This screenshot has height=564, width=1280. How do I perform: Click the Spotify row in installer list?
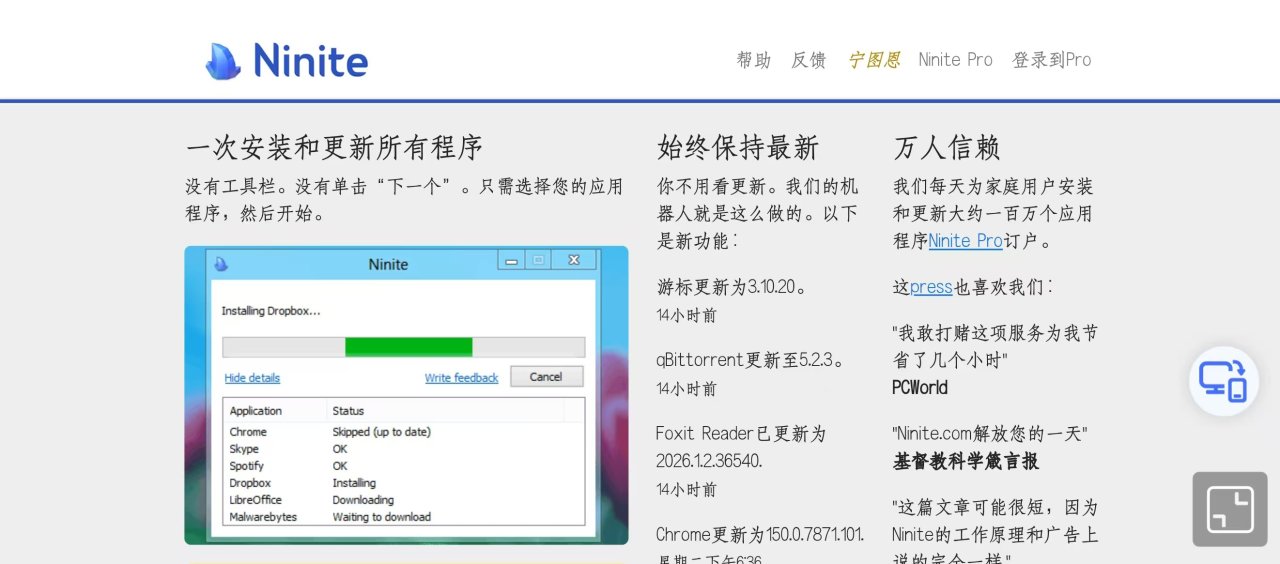(x=403, y=466)
